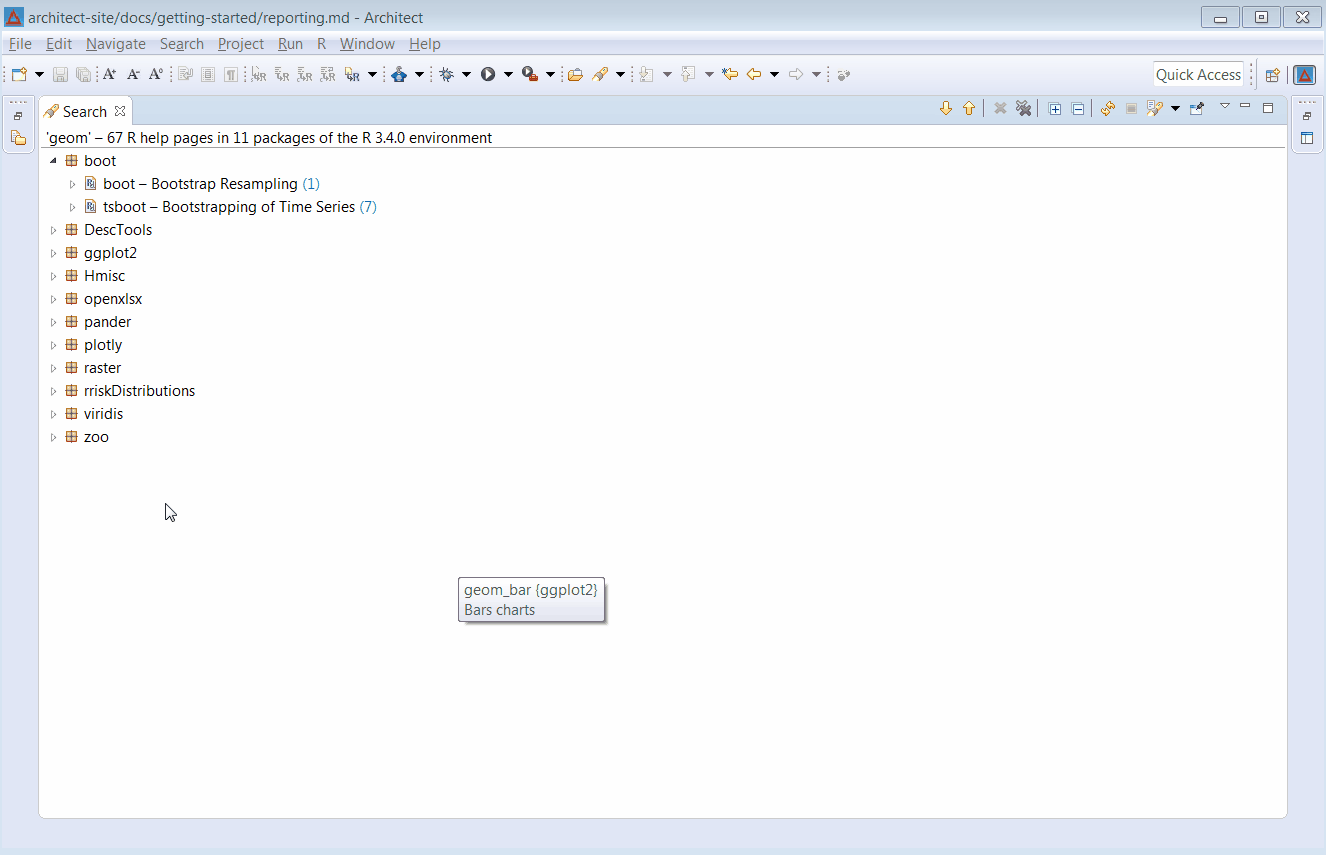Increase font size with A+ icon
Viewport: 1326px width, 855px height.
click(x=110, y=74)
